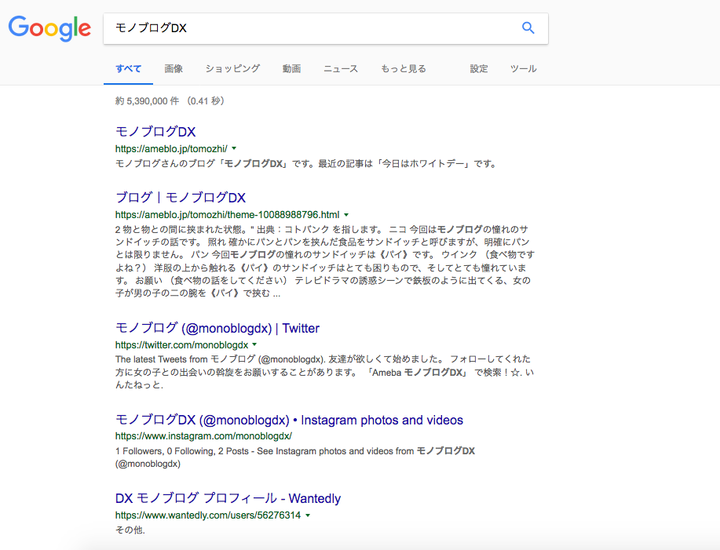
Task: Open the モノブログDX result title
Action: (155, 132)
